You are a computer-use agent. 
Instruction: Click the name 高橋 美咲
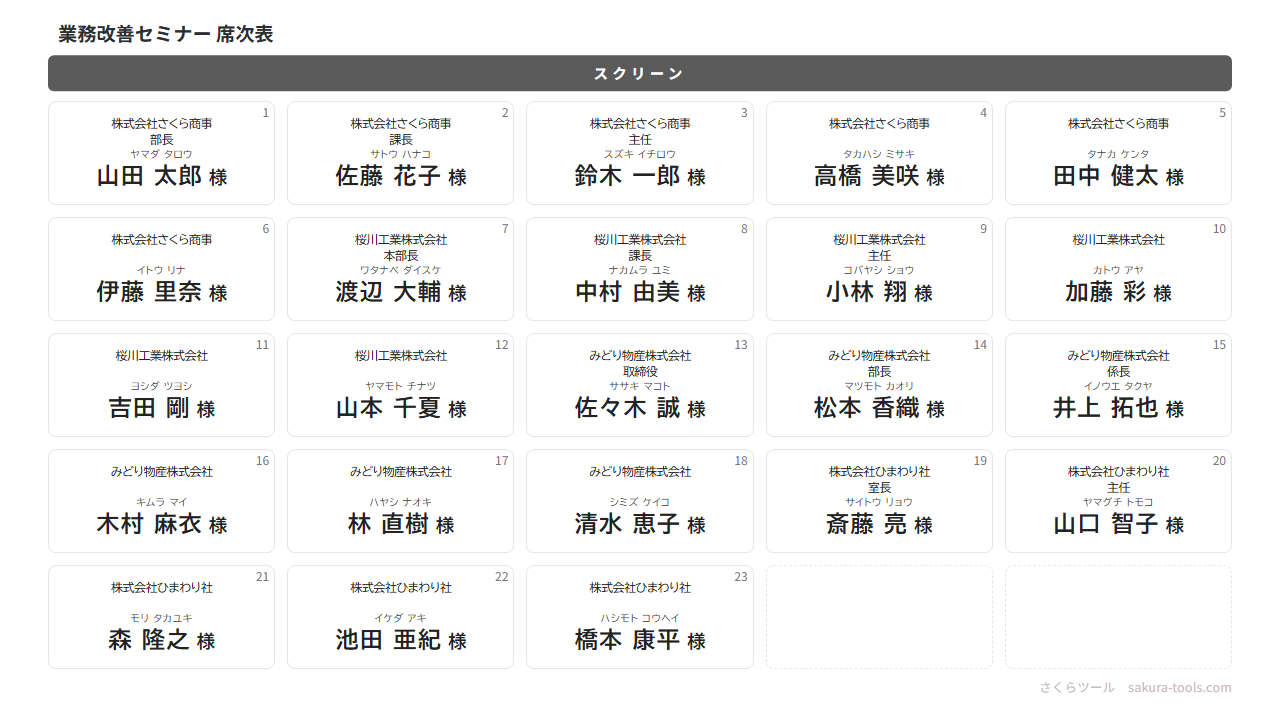coord(866,176)
